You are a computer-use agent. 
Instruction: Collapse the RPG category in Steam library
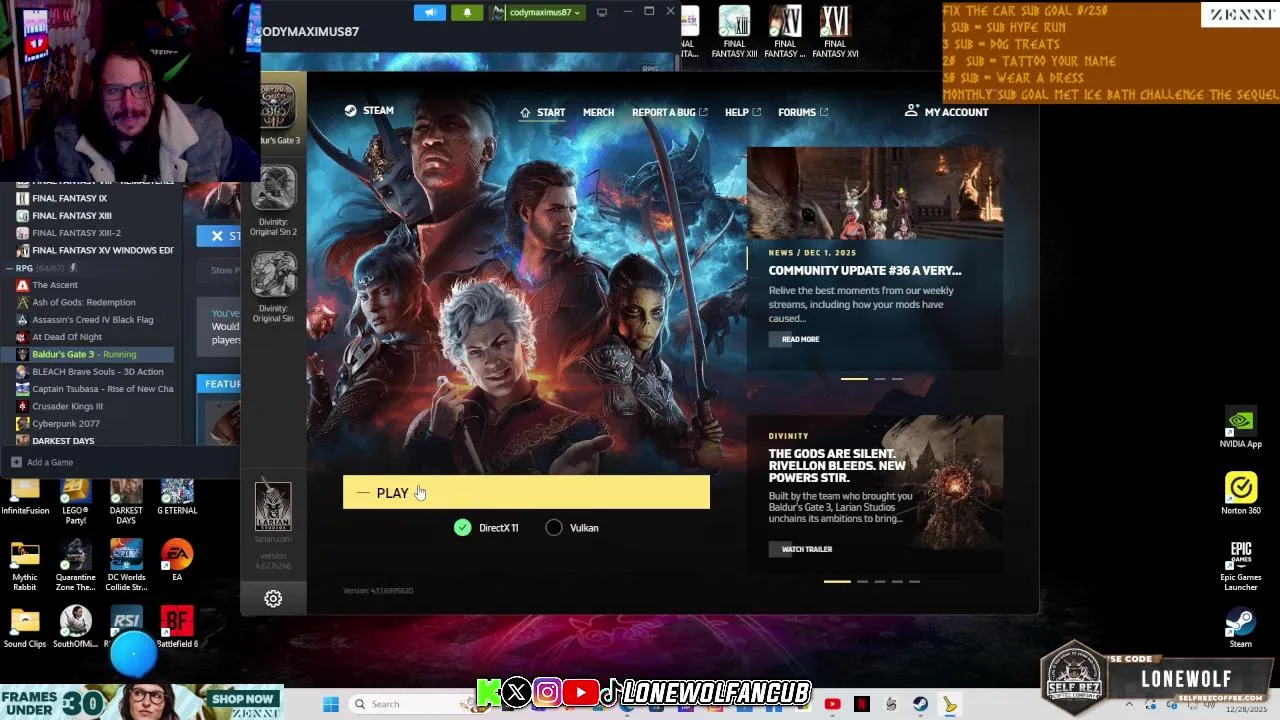(9, 268)
